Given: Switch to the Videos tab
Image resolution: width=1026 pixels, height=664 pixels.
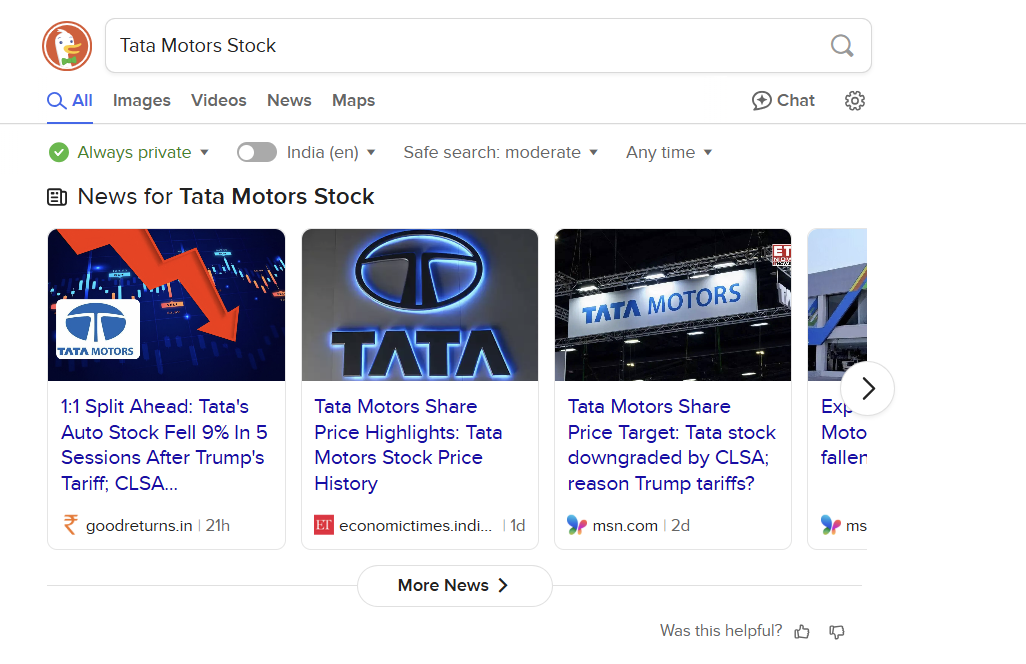Looking at the screenshot, I should (219, 101).
